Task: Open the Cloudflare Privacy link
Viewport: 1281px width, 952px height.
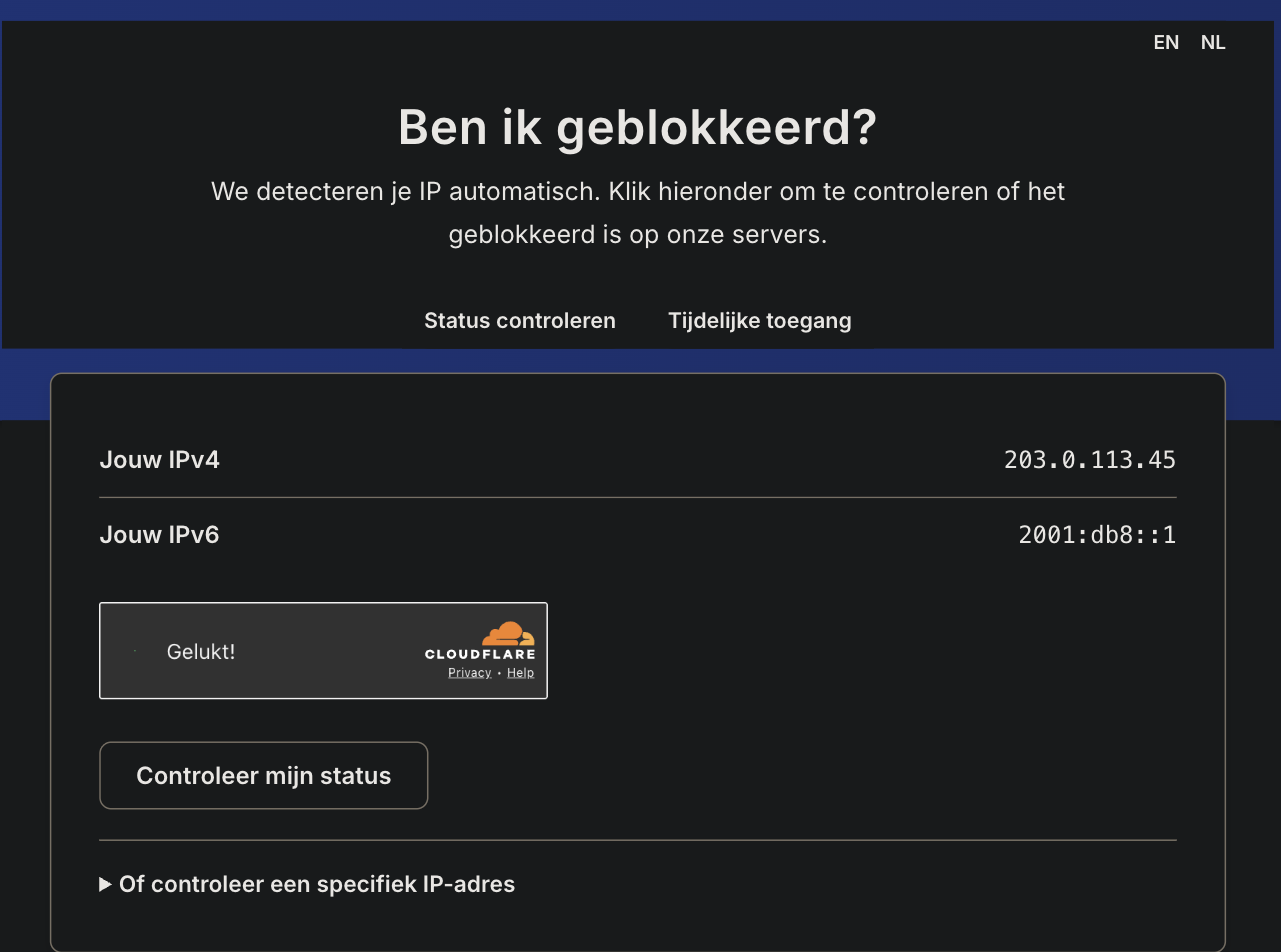Action: pos(469,673)
